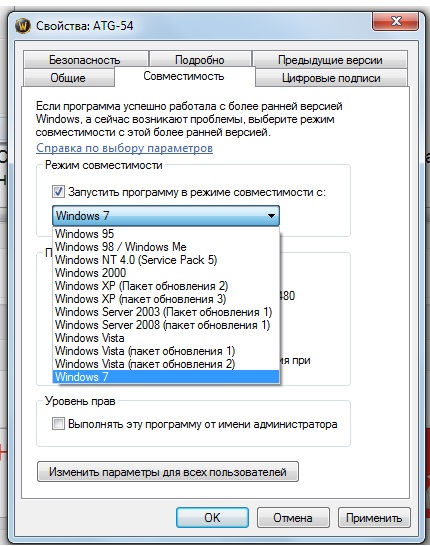The height and width of the screenshot is (546, 430).
Task: Choose Windows Server 2003 (Пакет обновления 1)
Action: coord(166,312)
